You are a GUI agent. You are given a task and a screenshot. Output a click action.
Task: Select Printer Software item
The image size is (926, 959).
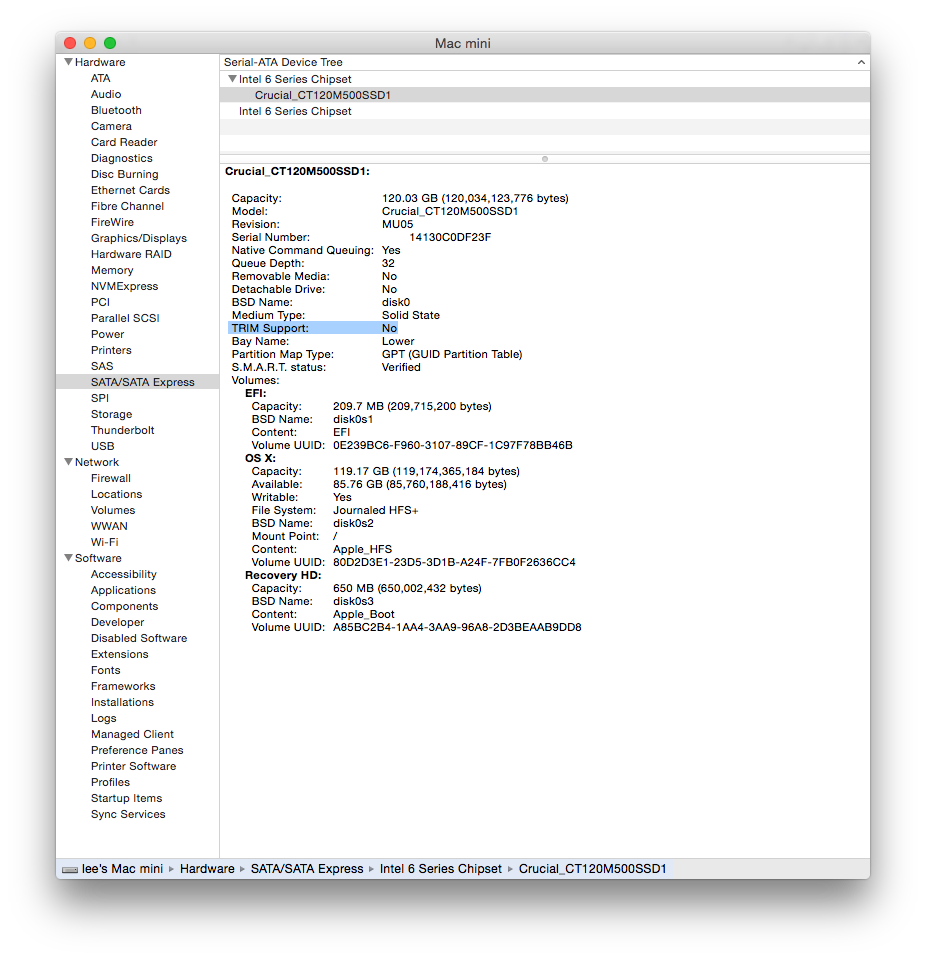pos(133,766)
